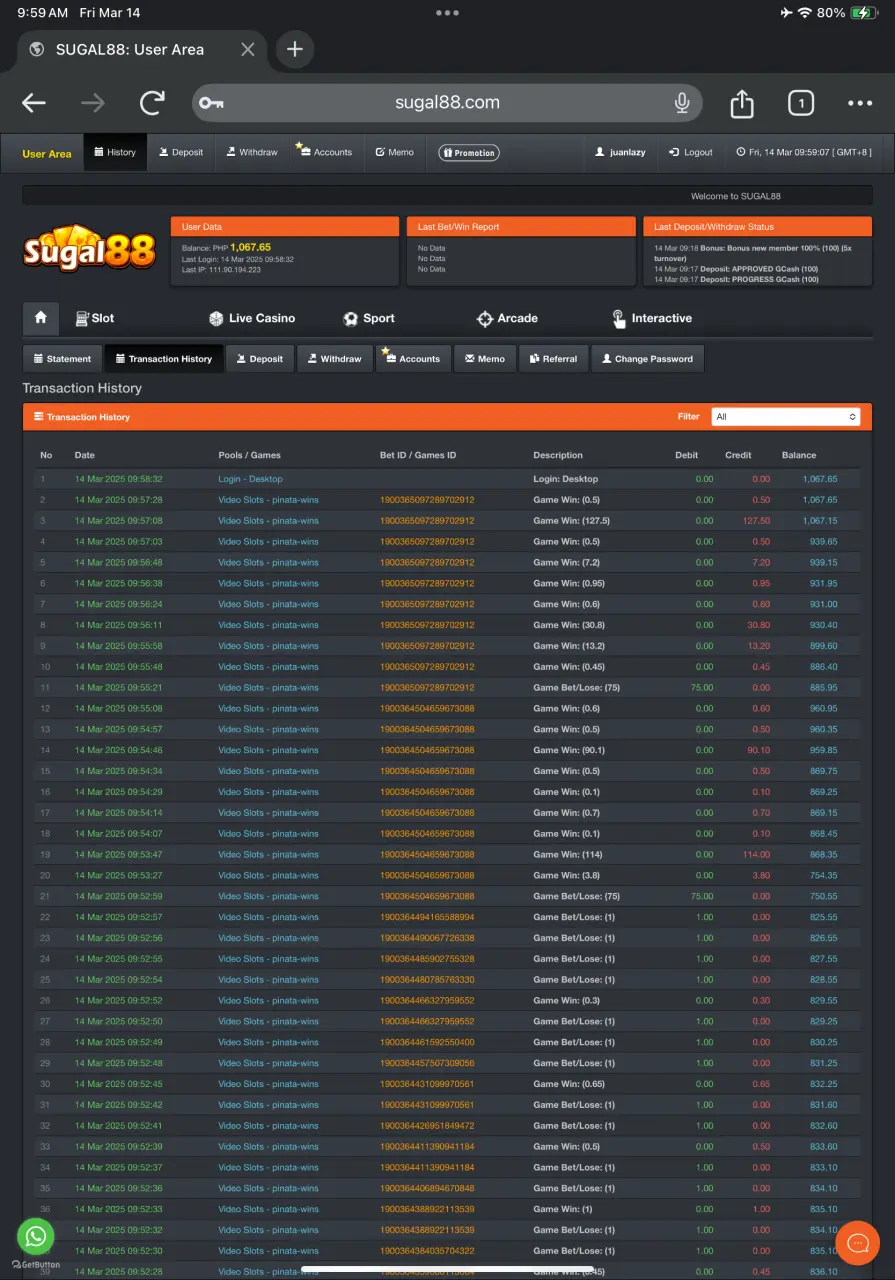The width and height of the screenshot is (895, 1280).
Task: Click date 14 Mar 2025 09:58:32
Action: point(118,479)
